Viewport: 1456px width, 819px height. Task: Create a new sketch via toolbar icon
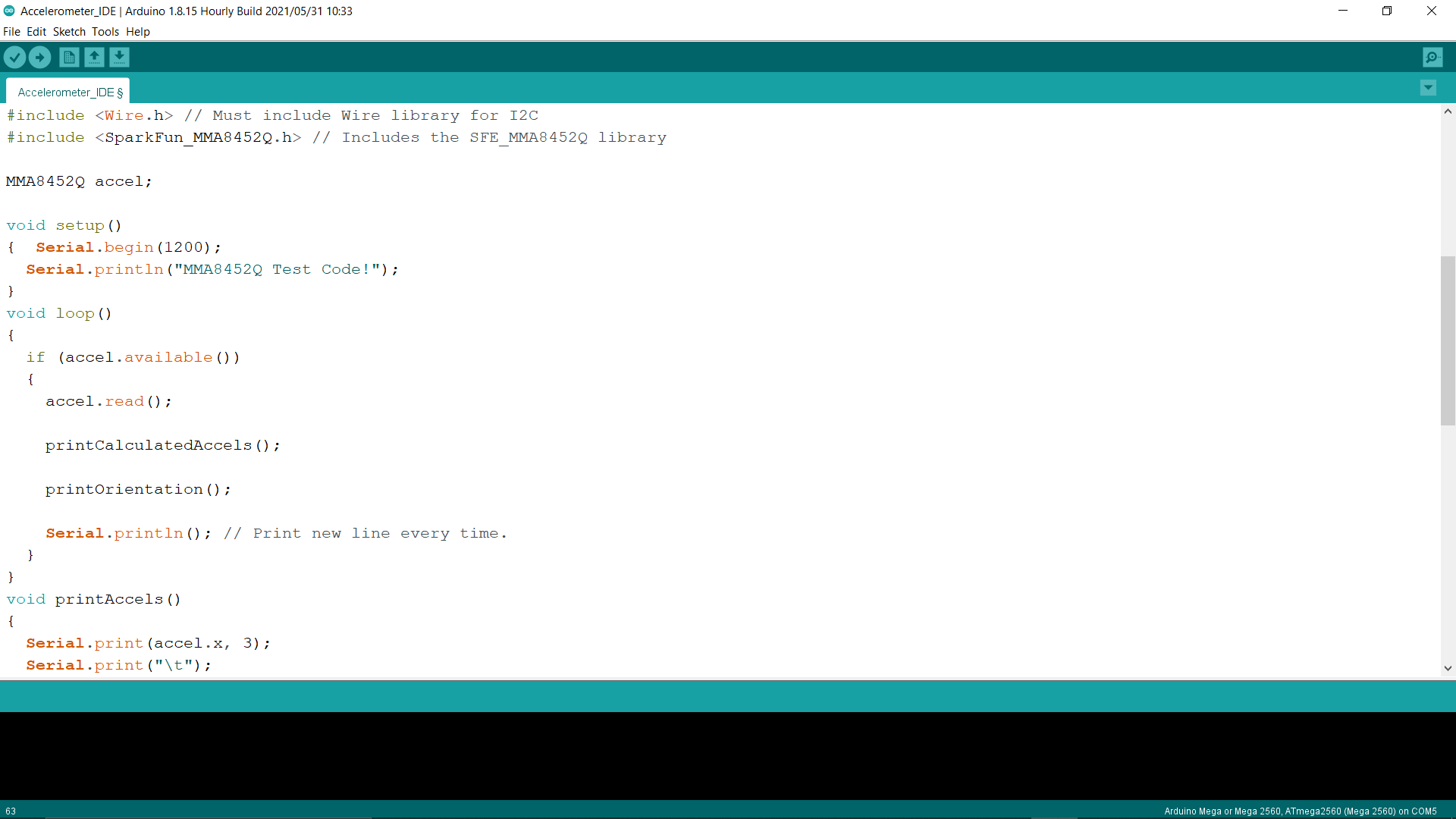click(x=69, y=57)
